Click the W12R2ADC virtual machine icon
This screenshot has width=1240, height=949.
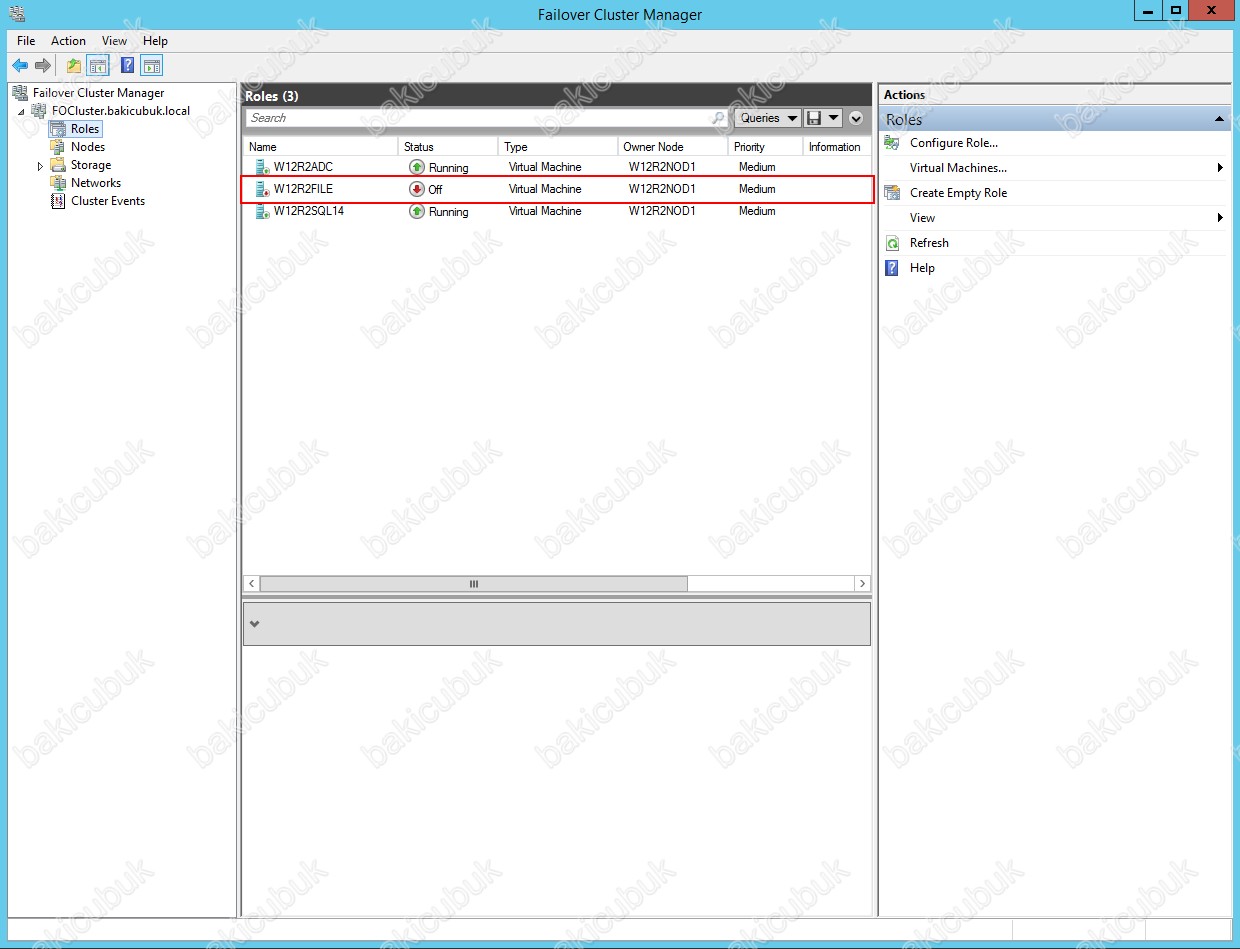tap(262, 167)
